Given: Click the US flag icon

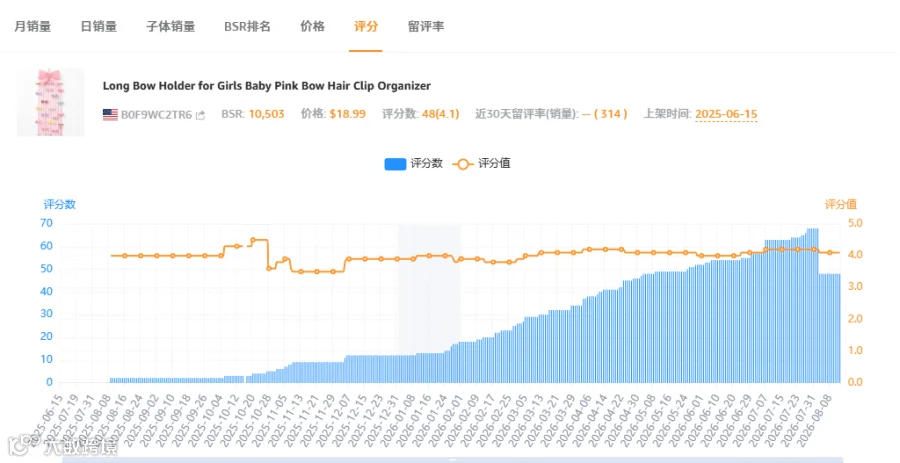Looking at the screenshot, I should (110, 115).
